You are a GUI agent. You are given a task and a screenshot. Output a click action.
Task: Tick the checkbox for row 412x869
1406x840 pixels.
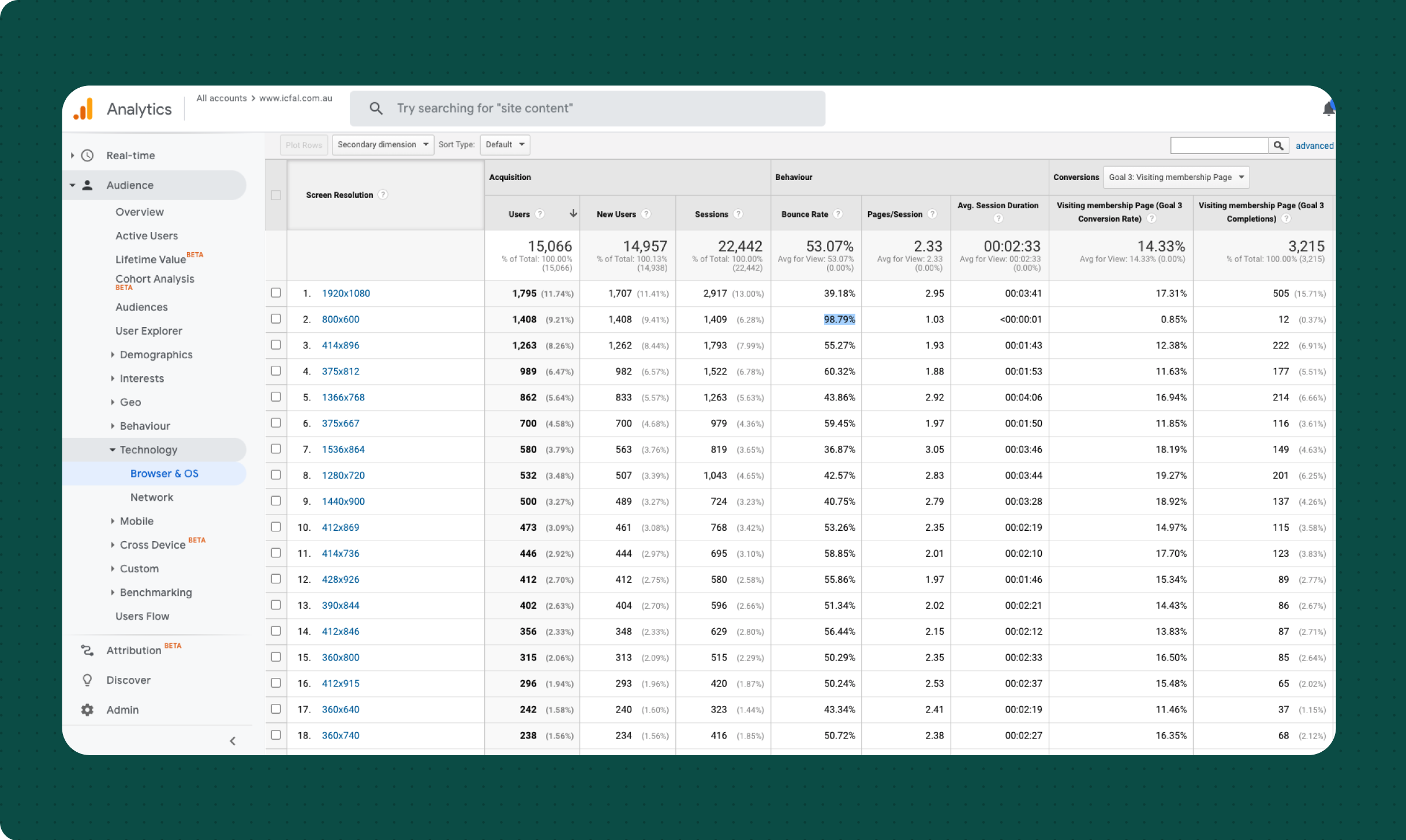(x=276, y=527)
